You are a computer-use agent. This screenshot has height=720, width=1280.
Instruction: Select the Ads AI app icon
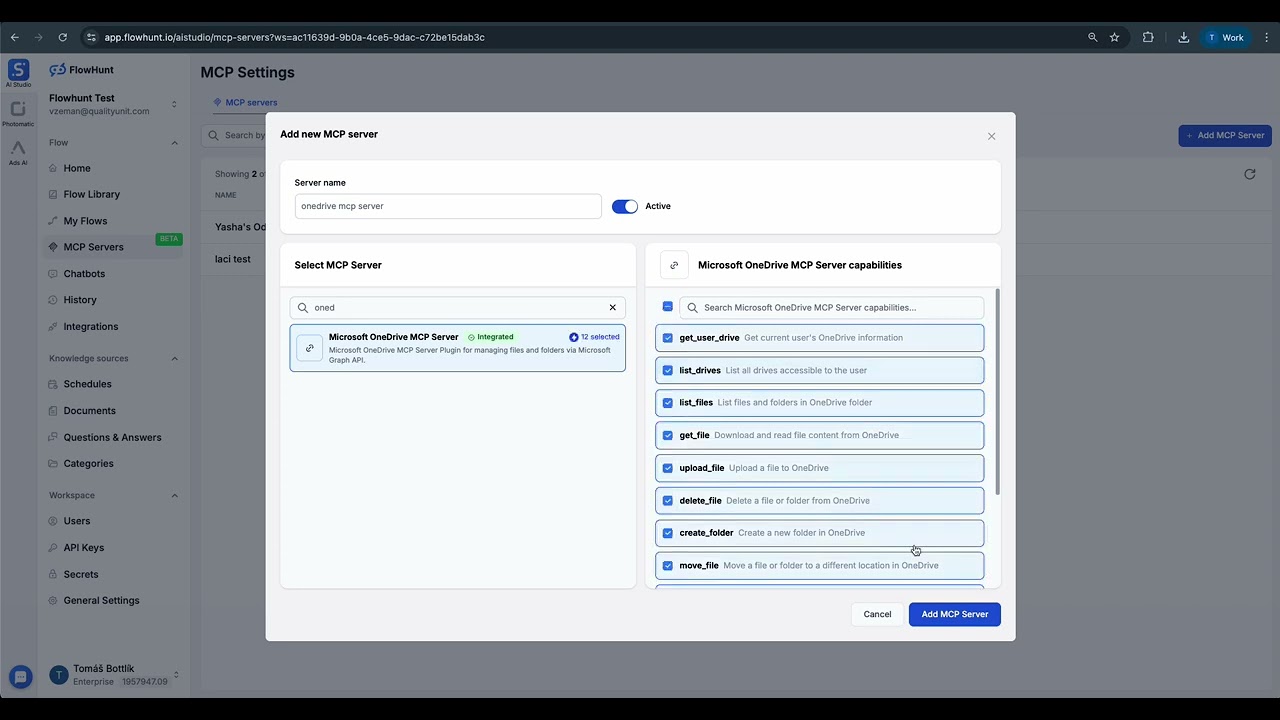(18, 152)
